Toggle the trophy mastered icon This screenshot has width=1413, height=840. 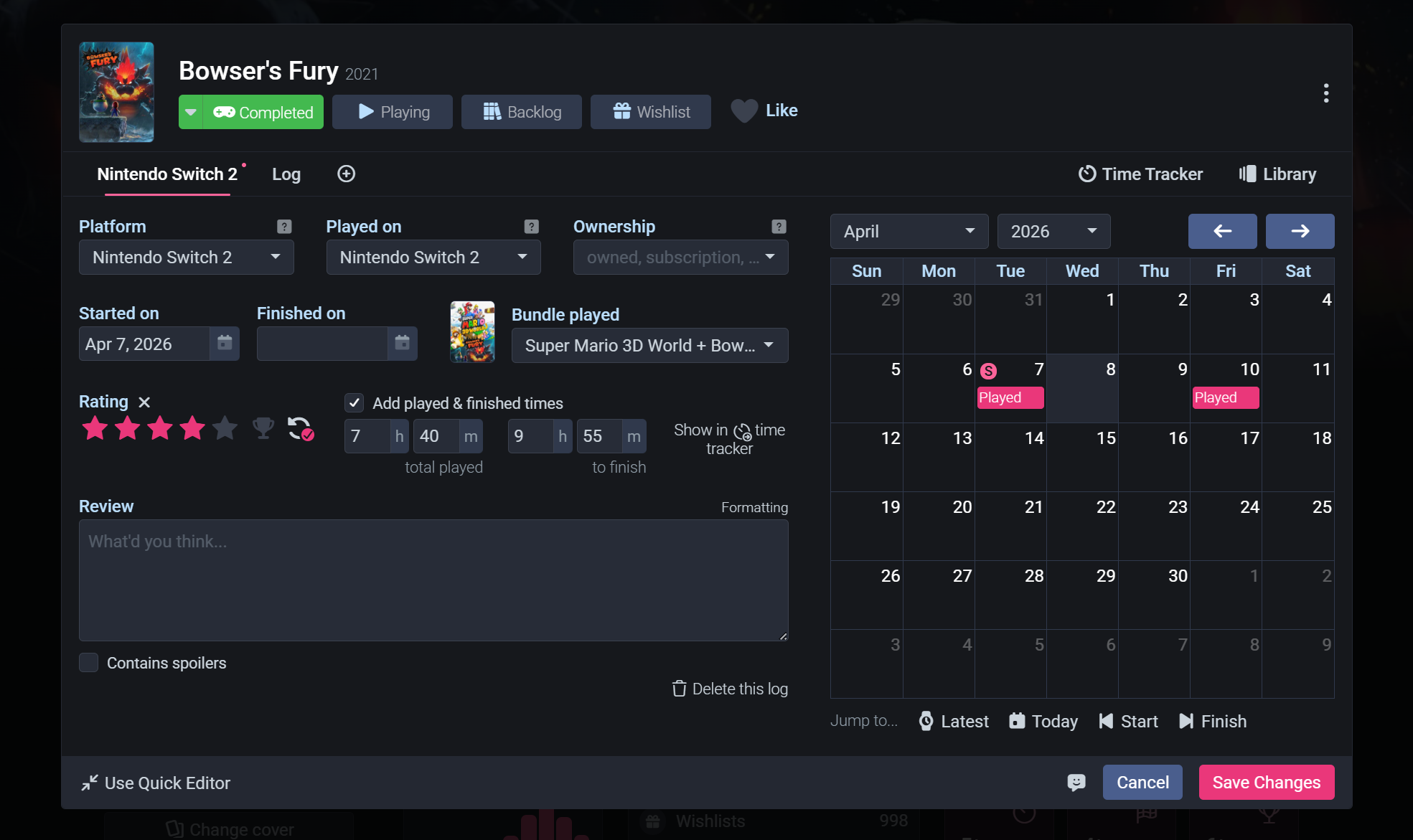[263, 428]
